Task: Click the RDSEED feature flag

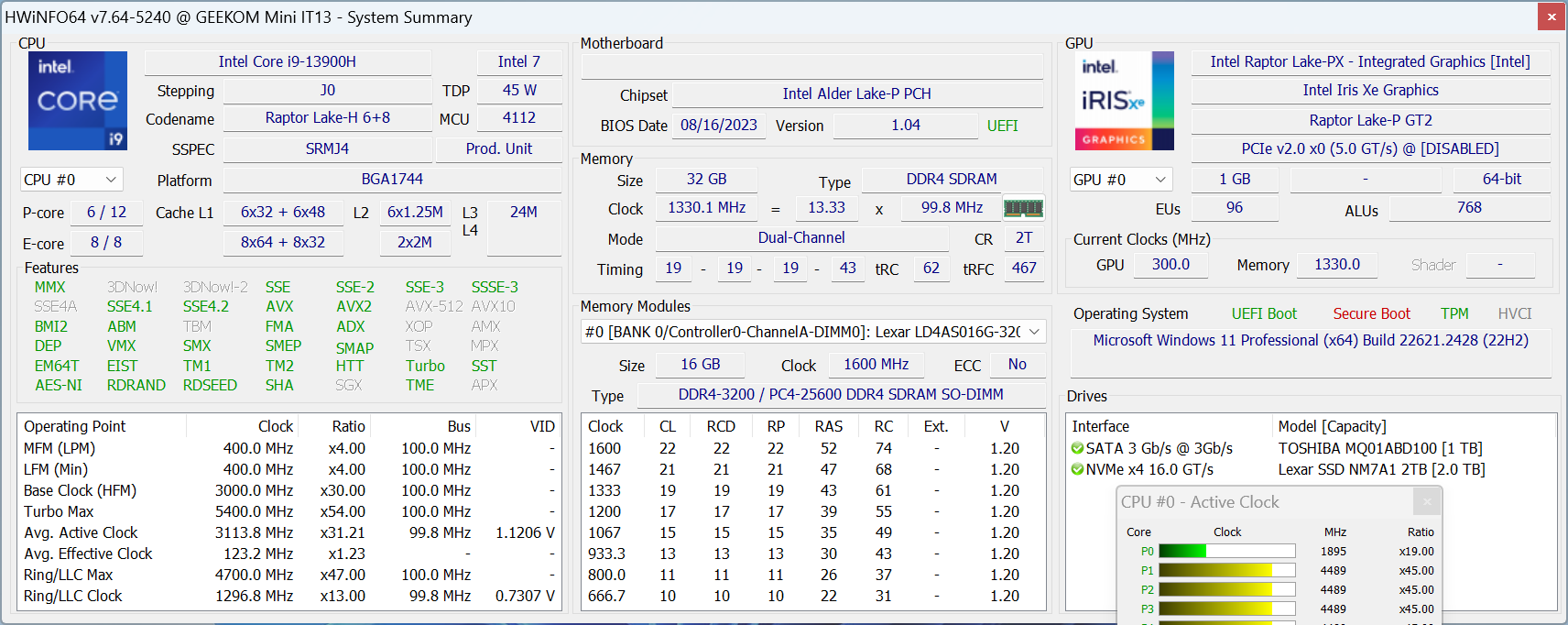Action: point(210,386)
